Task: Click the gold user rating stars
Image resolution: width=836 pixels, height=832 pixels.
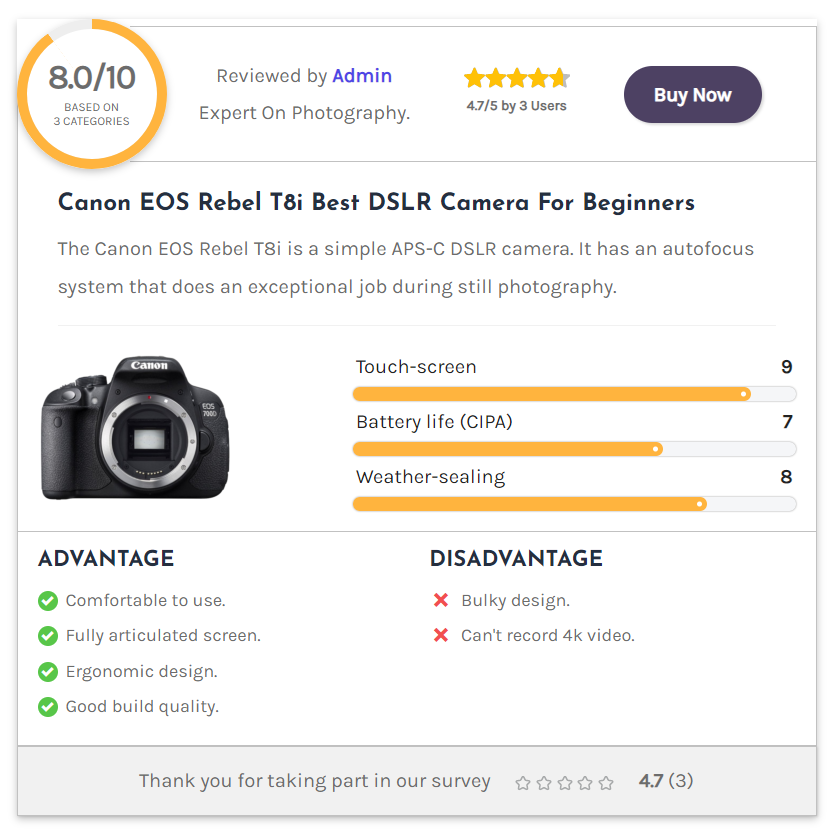Action: [x=516, y=78]
